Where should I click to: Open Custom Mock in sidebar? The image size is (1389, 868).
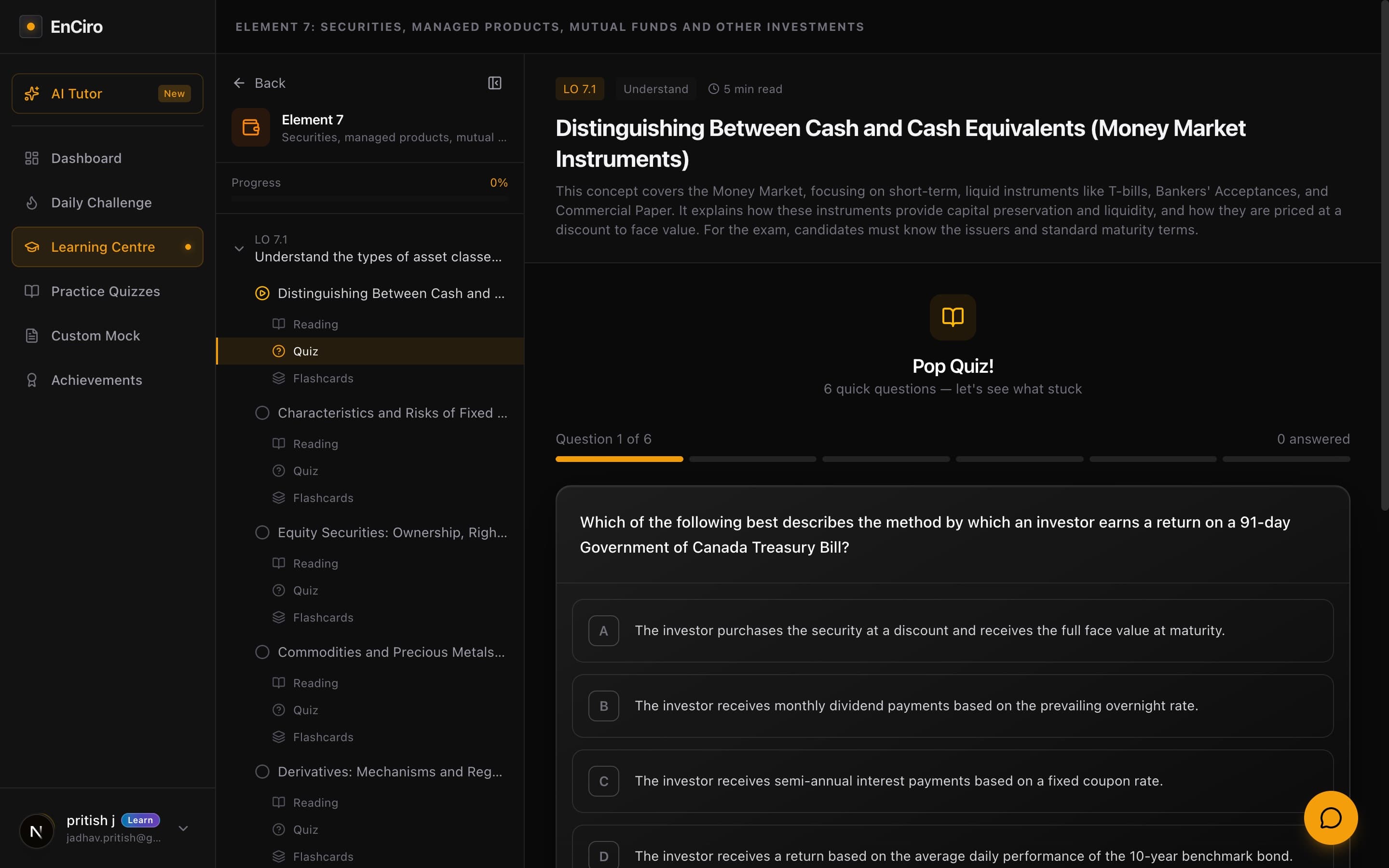coord(95,336)
